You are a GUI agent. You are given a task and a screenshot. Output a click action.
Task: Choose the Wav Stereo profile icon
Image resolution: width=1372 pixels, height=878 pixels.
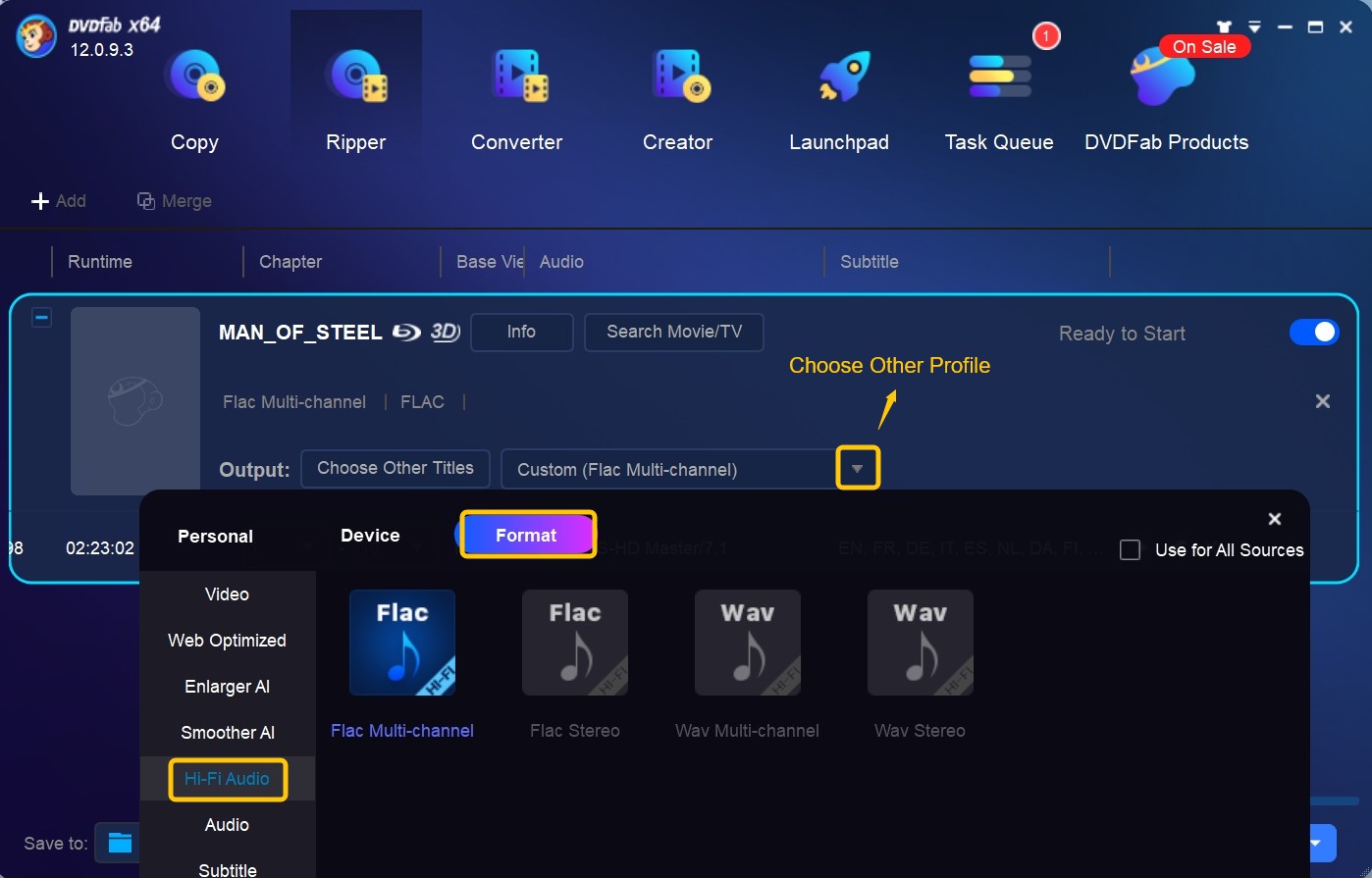tap(921, 643)
